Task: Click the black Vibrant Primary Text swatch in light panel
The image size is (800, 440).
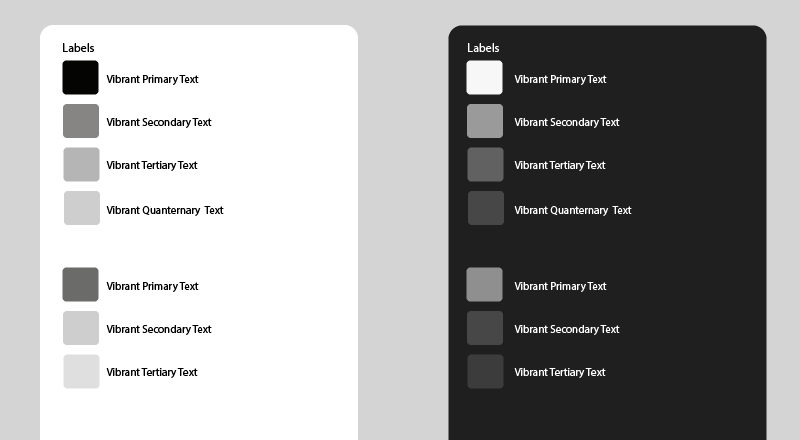Action: (x=81, y=78)
